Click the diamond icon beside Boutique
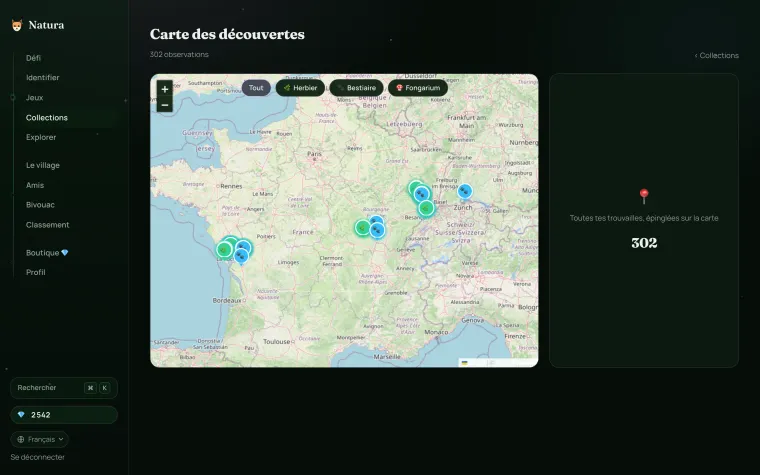This screenshot has height=475, width=760. click(65, 253)
